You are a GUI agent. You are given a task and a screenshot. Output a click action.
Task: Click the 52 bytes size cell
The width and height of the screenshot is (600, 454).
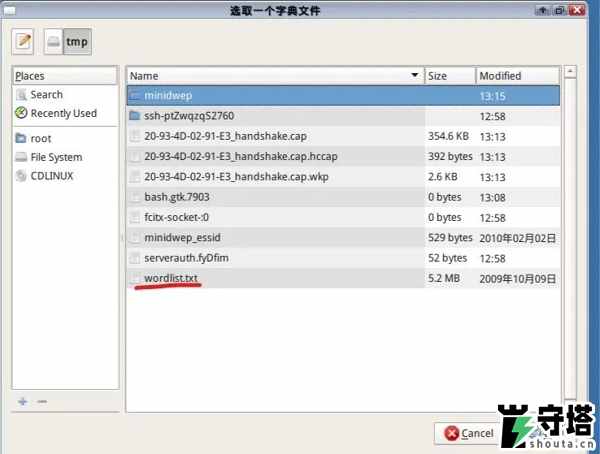point(447,258)
